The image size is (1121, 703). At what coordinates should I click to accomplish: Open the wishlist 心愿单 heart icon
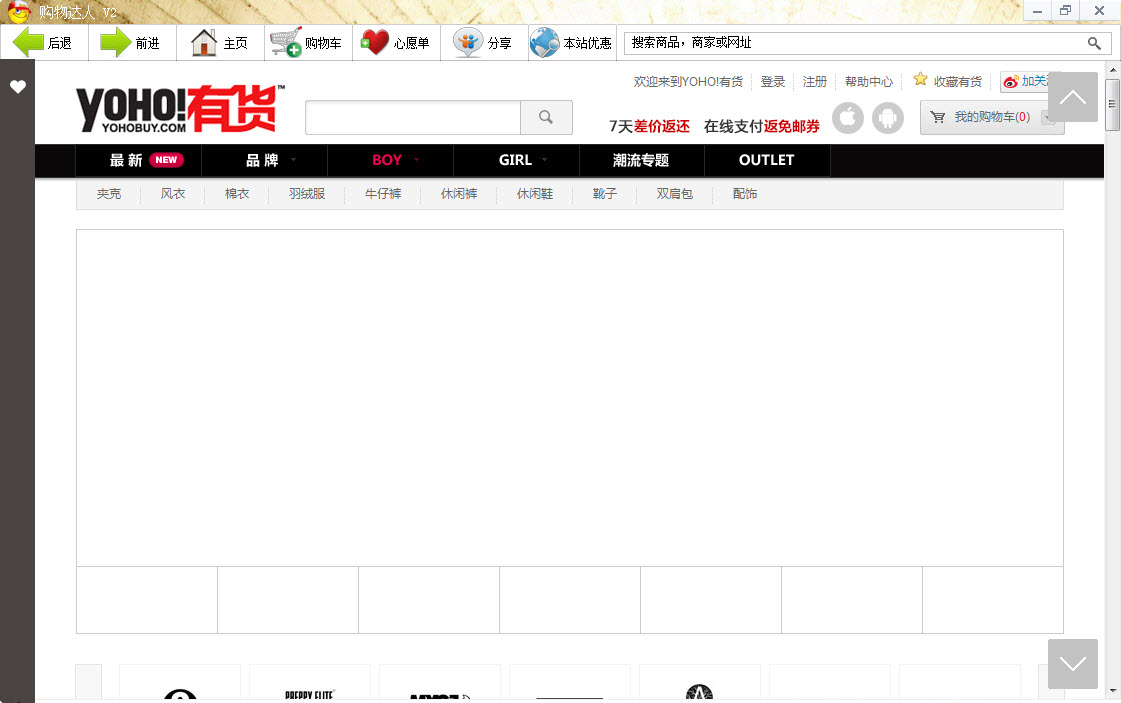tap(375, 43)
